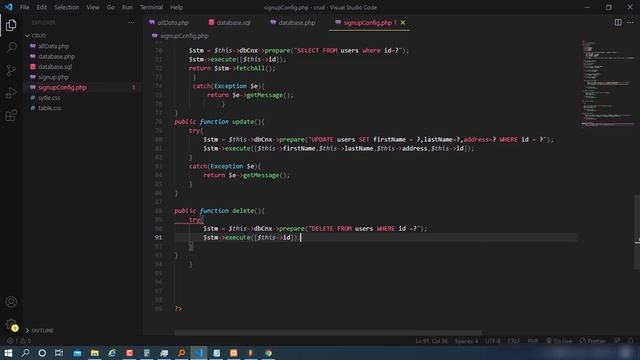Open the Selection menu
The image size is (640, 360).
[67, 7]
